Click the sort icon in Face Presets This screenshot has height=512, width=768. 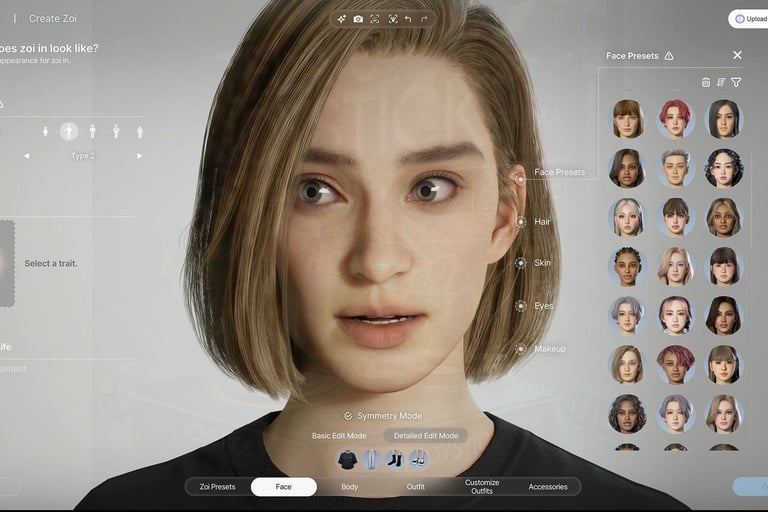point(721,82)
